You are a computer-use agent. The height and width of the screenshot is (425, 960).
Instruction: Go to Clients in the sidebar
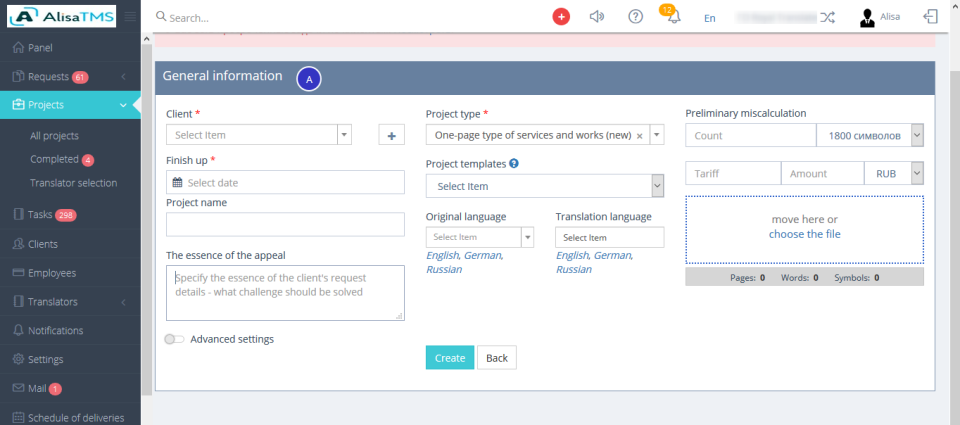click(x=70, y=244)
